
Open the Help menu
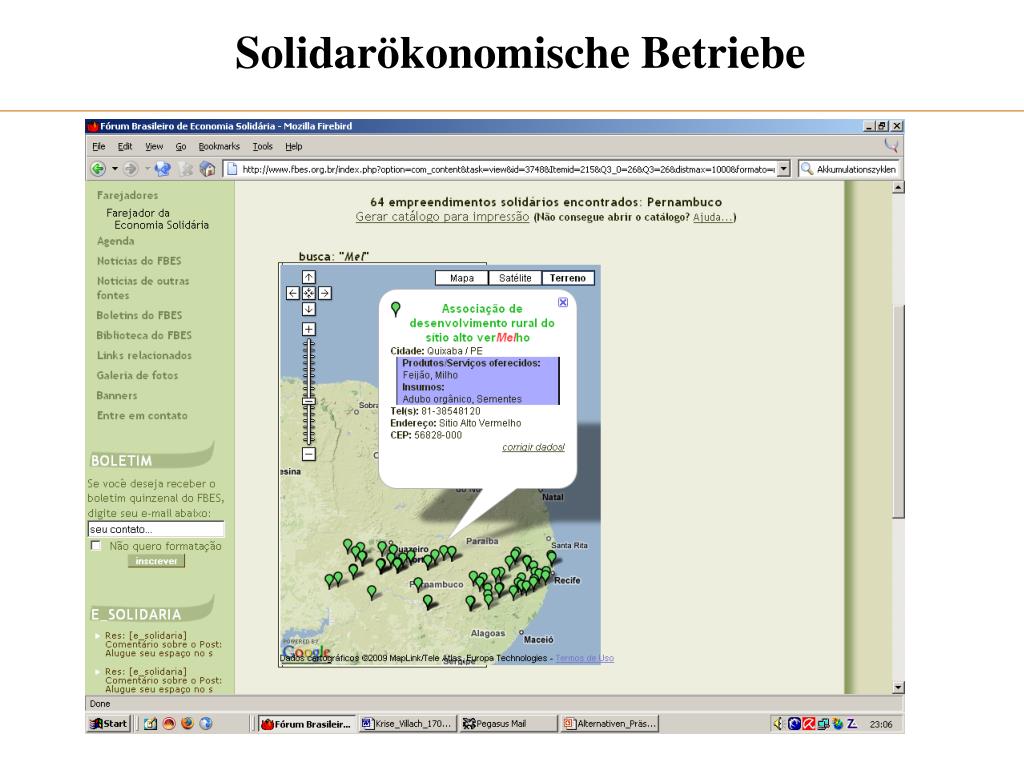tap(294, 146)
